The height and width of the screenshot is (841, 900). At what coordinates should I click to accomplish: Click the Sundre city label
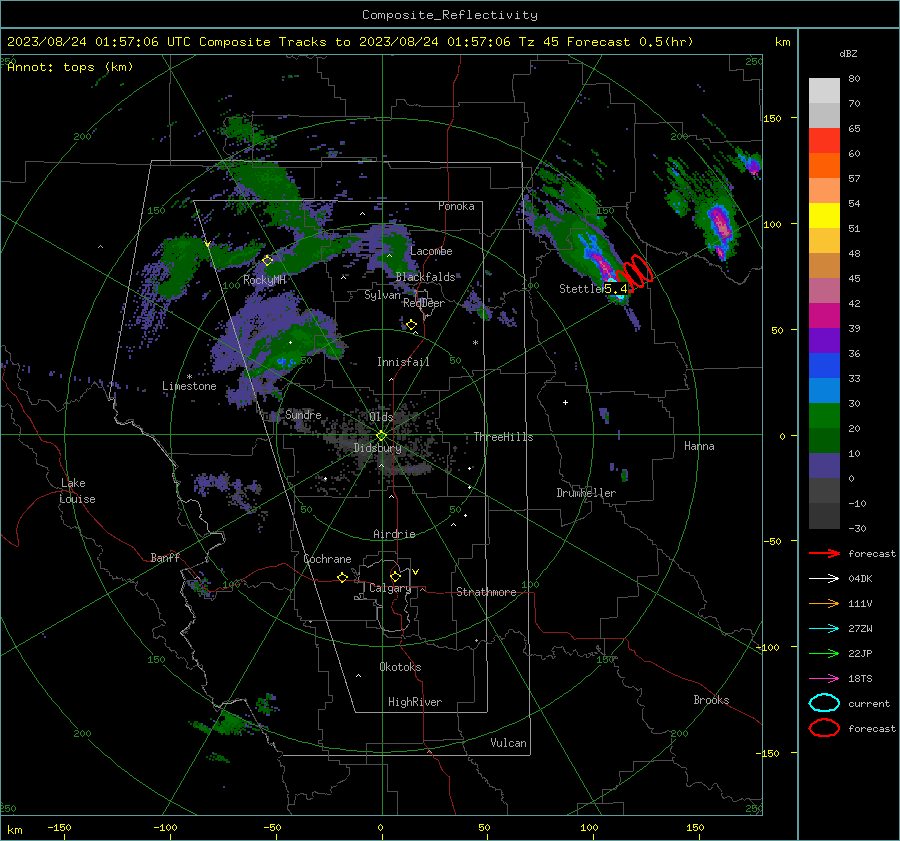coord(303,414)
